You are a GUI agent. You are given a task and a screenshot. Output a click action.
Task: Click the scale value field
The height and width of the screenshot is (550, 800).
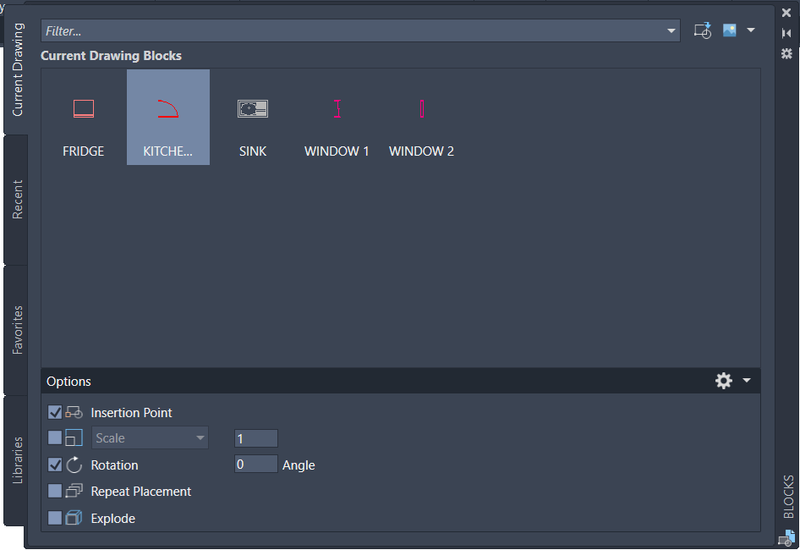256,438
